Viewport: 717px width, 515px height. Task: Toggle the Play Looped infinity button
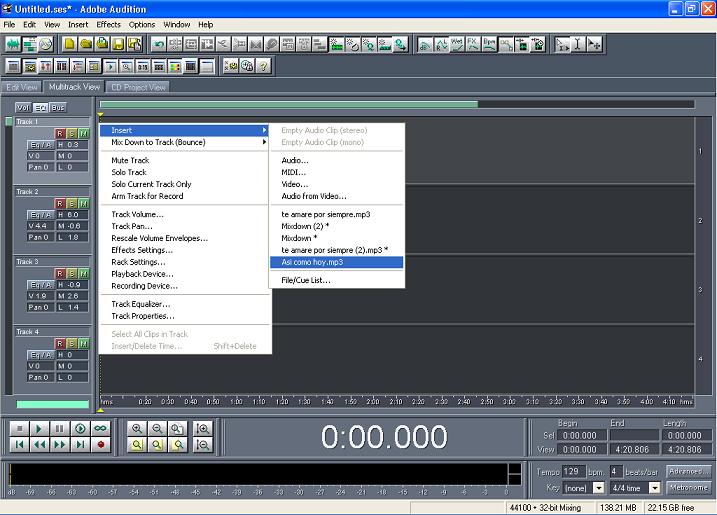[100, 429]
